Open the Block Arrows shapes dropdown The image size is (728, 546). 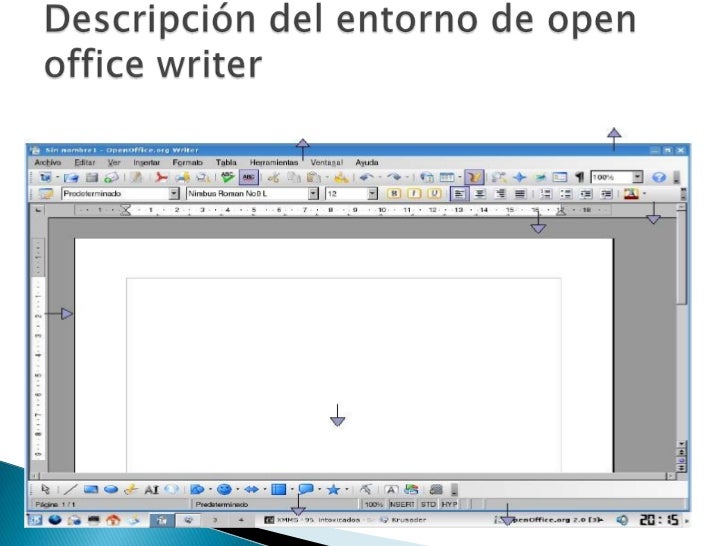click(x=265, y=489)
